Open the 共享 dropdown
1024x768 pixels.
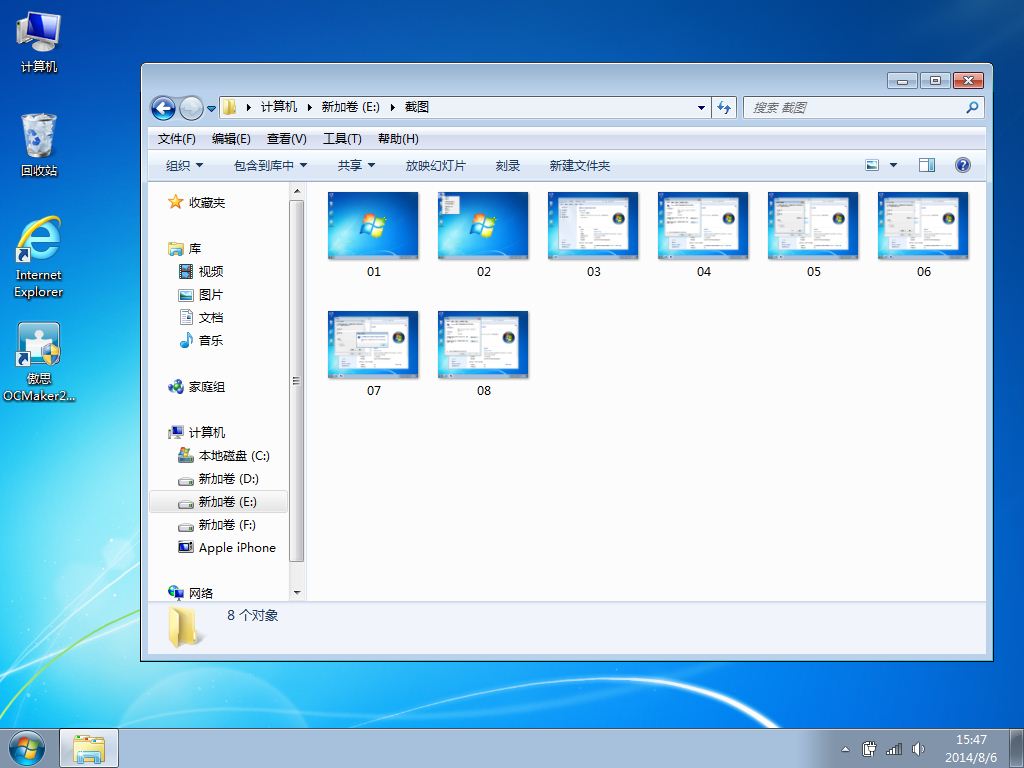point(356,166)
